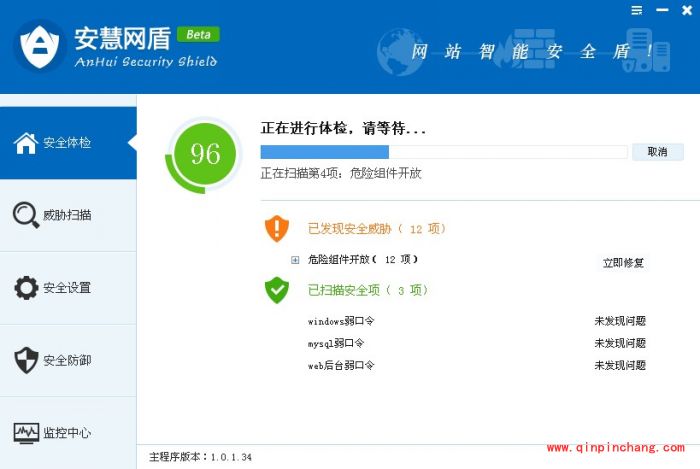The height and width of the screenshot is (469, 700).
Task: Expand the 危险组件开放 plus box
Action: point(295,260)
